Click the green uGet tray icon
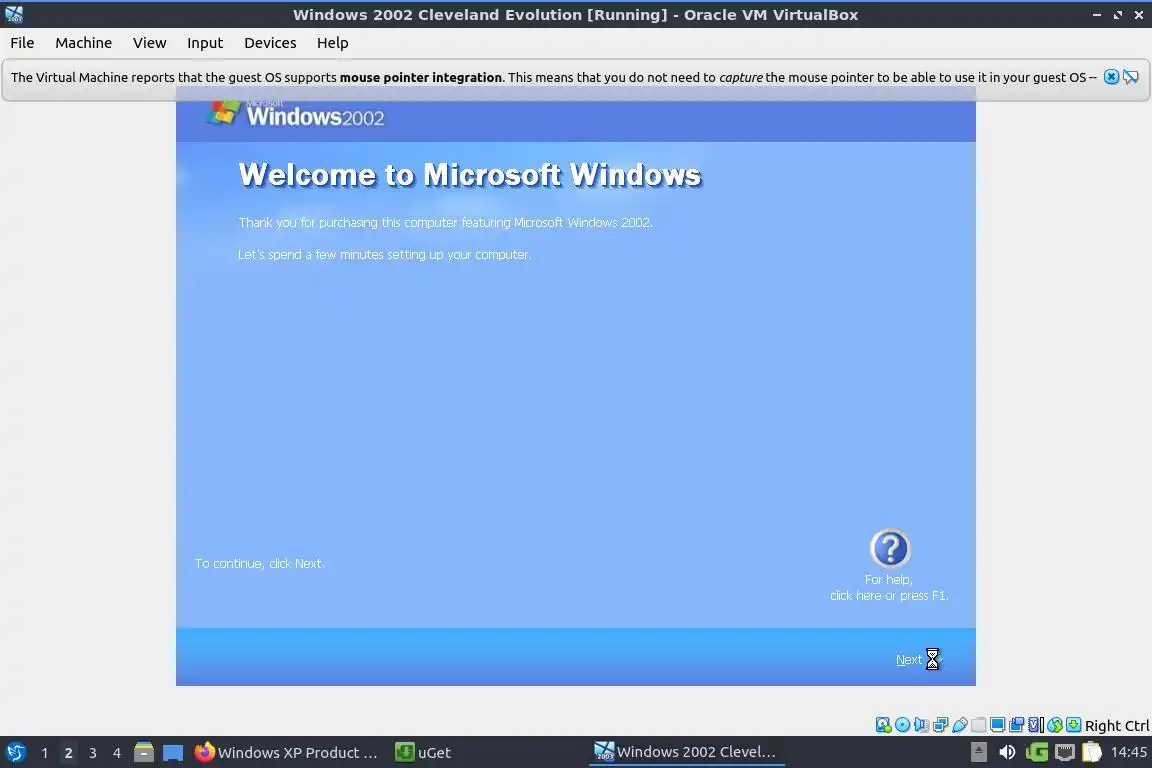 pyautogui.click(x=1037, y=752)
